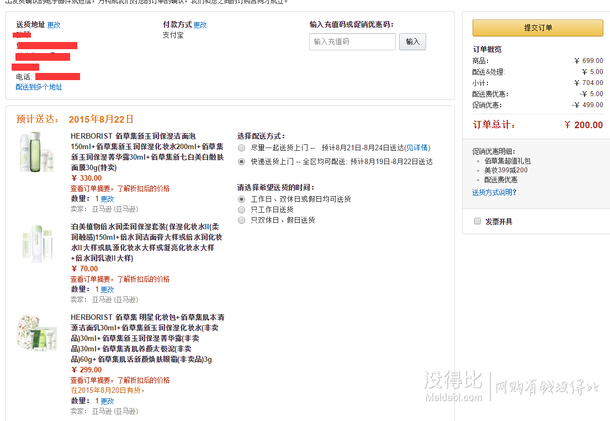Click the 佰草集超值礼包 promotion entry
Viewport: 610px width, 421px height.
[507, 161]
